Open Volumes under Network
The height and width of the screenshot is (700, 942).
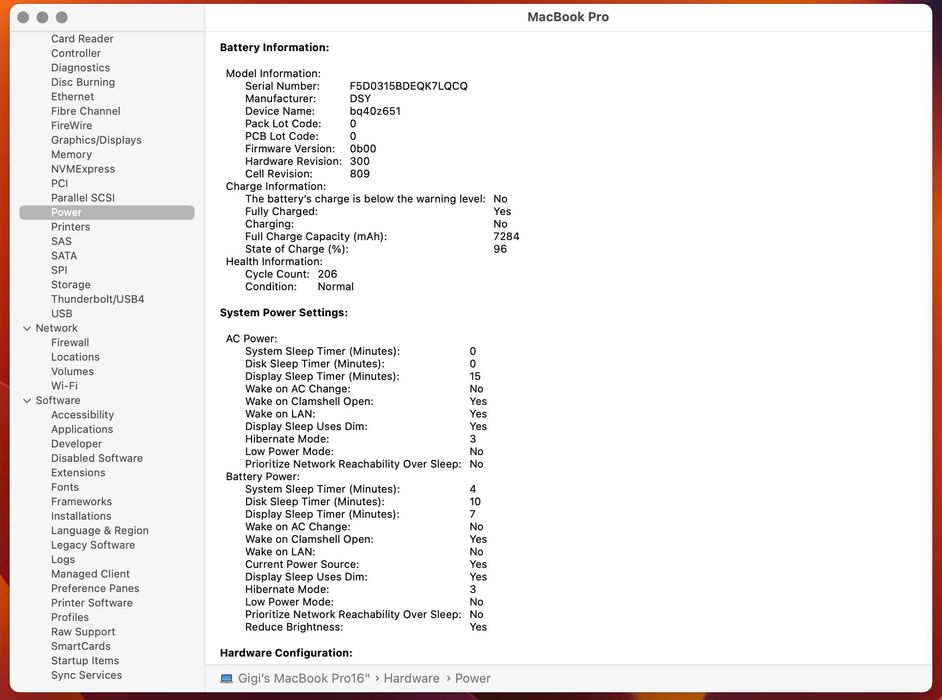(72, 371)
